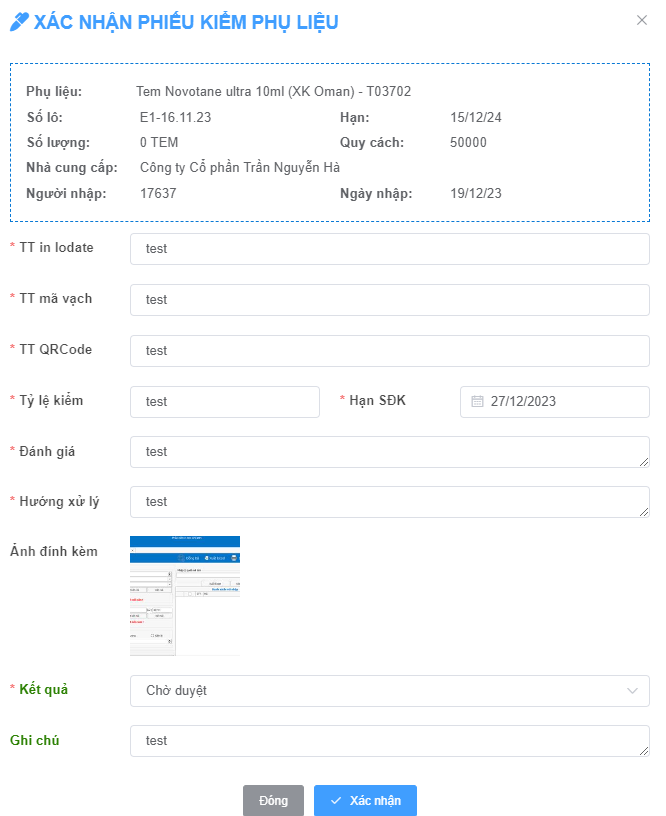Click into the TT mã vạch field

[x=389, y=299]
